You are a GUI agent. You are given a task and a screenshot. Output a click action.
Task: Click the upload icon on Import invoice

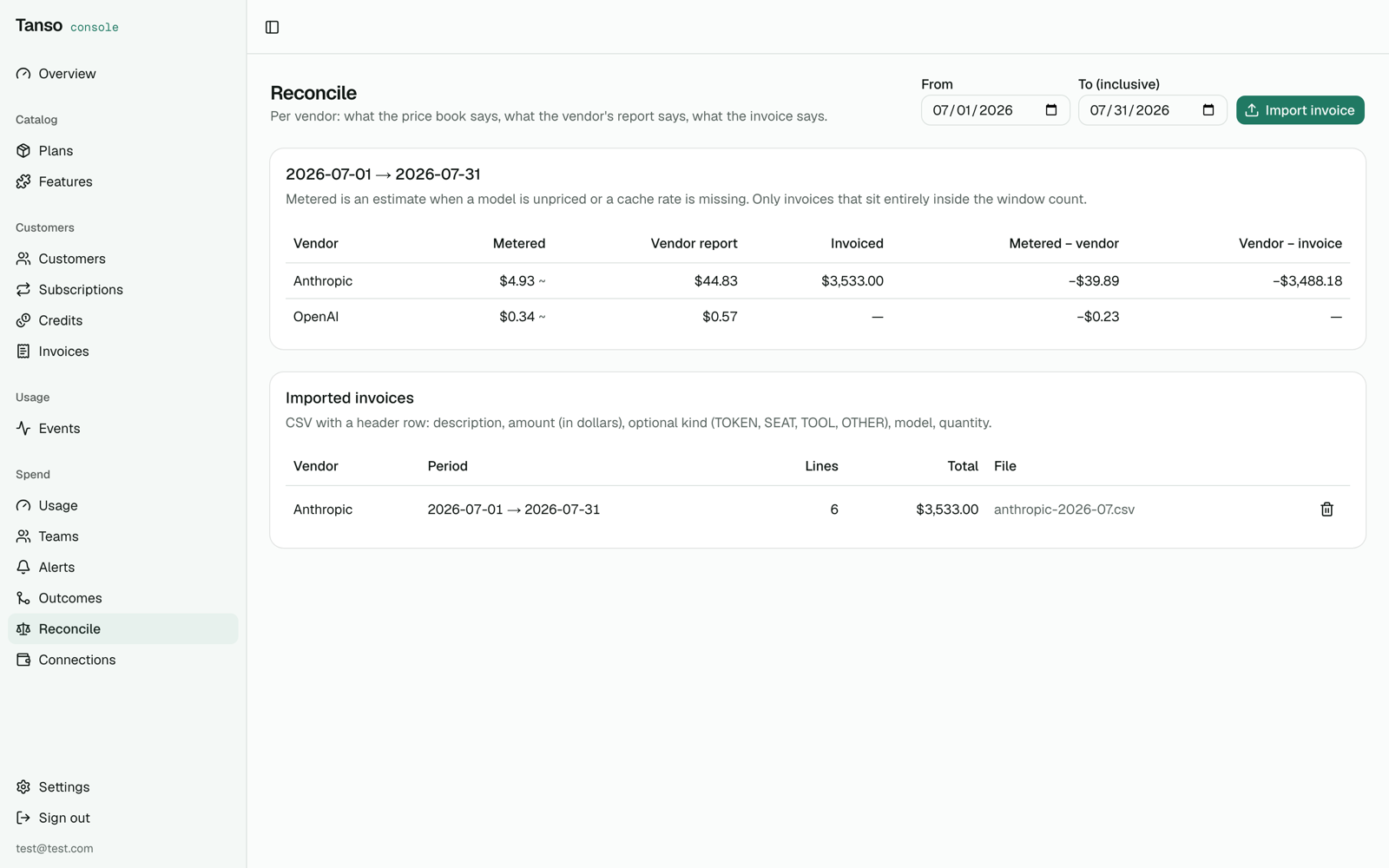pyautogui.click(x=1252, y=110)
